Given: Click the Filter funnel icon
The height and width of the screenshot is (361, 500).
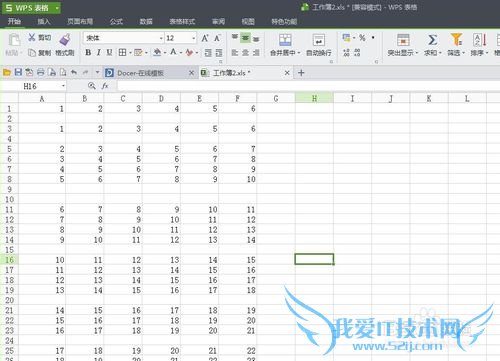Looking at the screenshot, I should point(456,39).
